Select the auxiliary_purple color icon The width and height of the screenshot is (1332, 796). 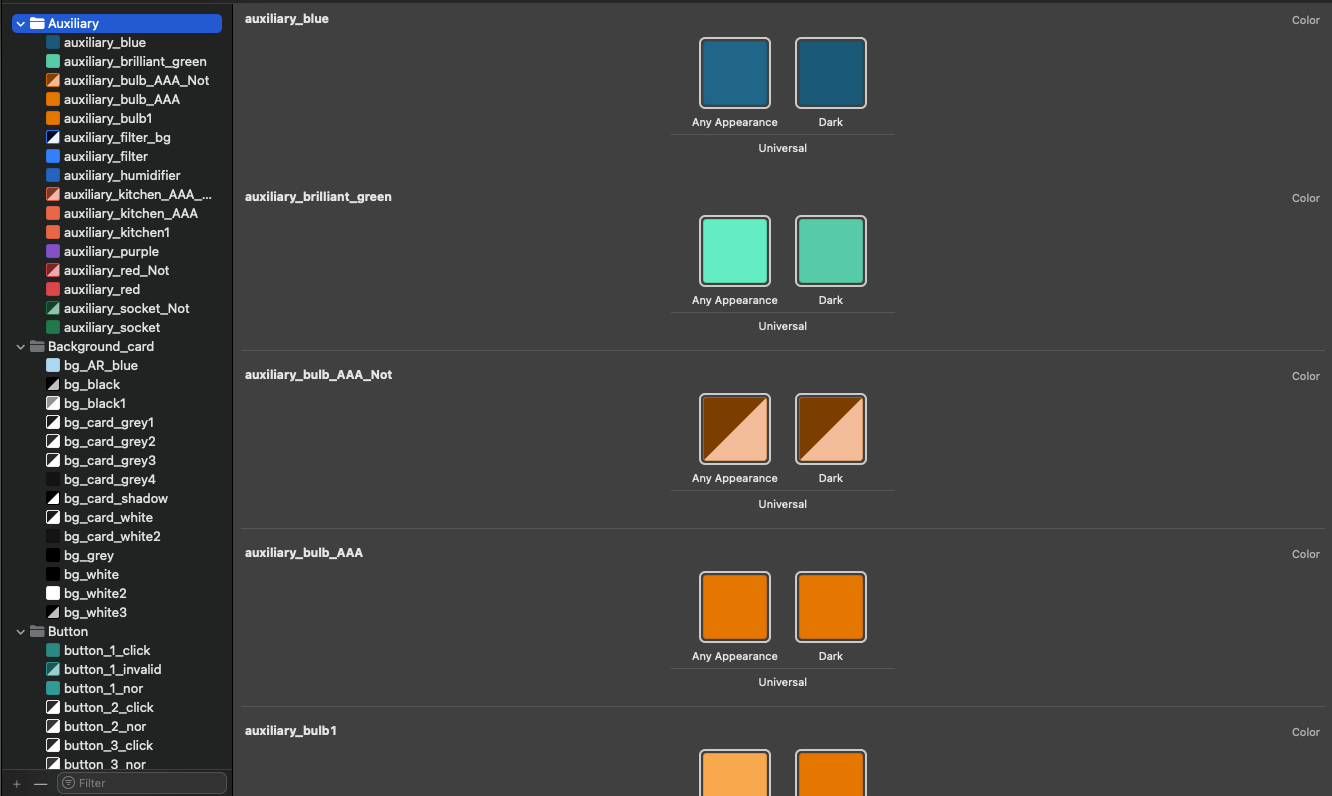click(53, 252)
